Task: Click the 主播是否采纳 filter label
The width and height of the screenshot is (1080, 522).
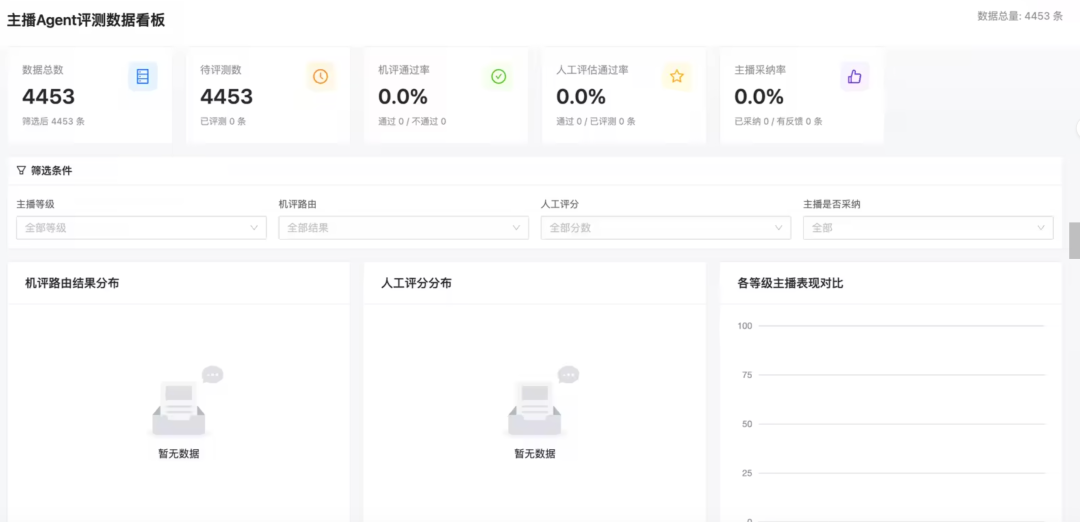Action: 832,205
